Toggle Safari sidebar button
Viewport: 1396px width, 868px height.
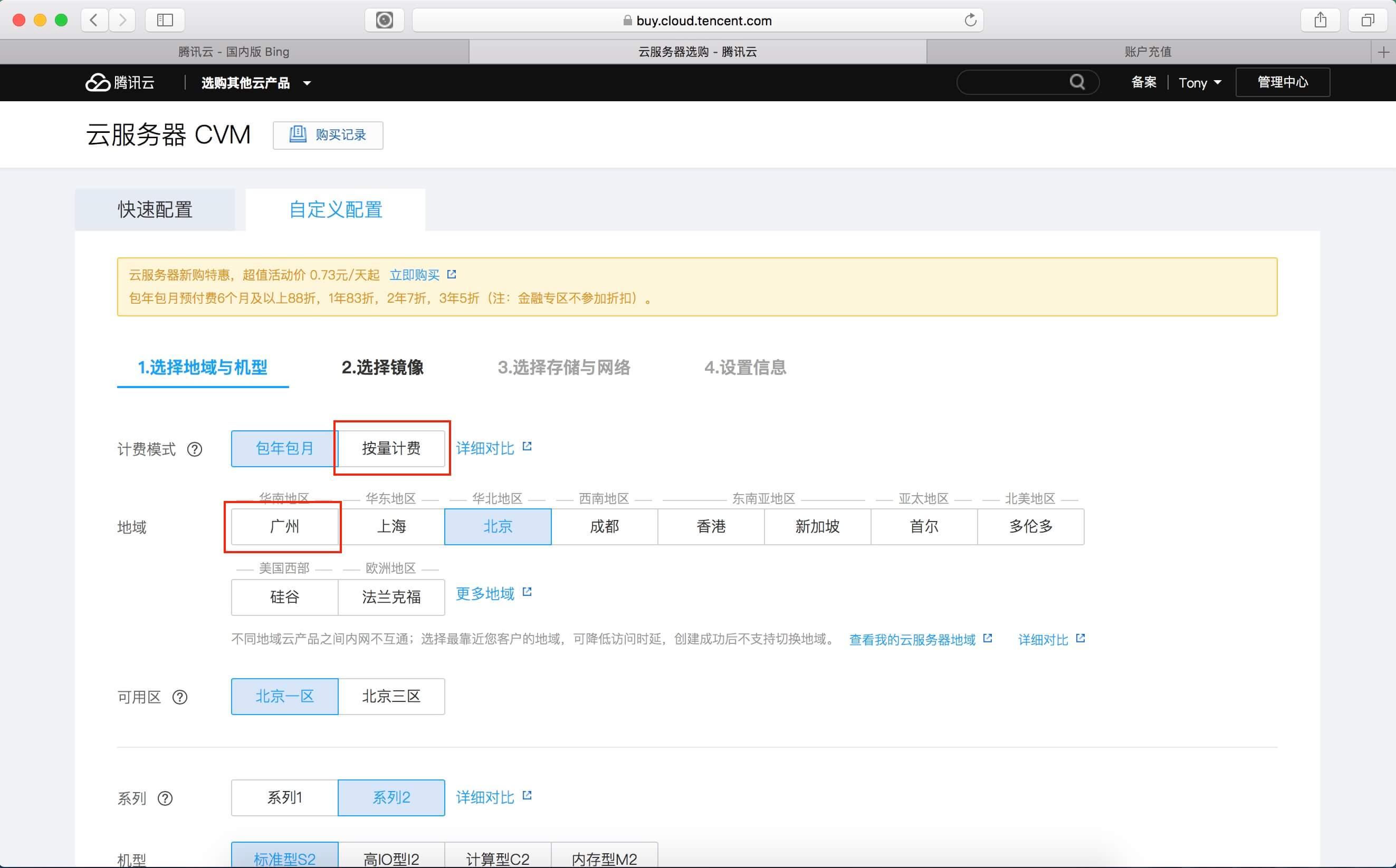coord(165,20)
